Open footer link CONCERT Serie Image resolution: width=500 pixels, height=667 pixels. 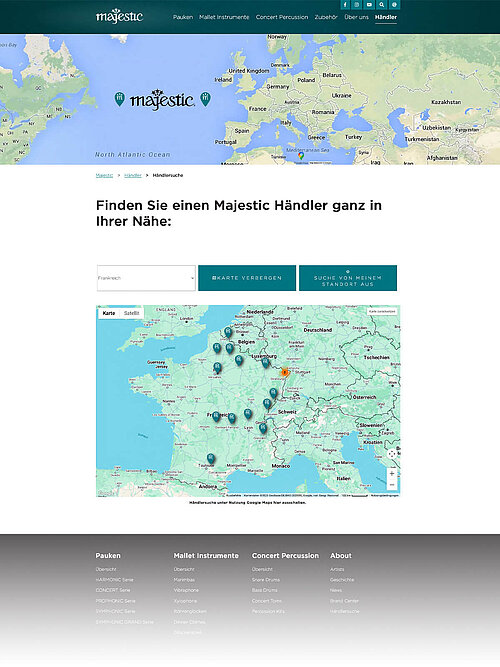(113, 590)
